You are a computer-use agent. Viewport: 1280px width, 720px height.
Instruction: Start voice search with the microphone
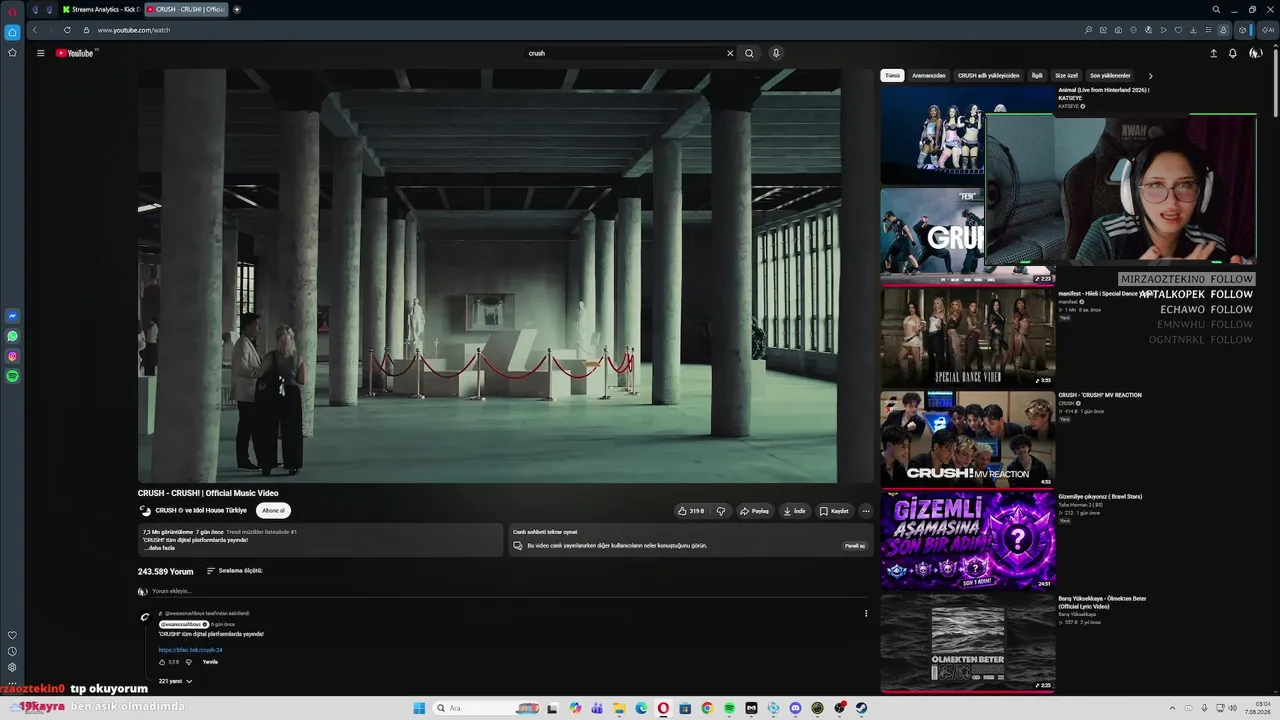tap(776, 53)
